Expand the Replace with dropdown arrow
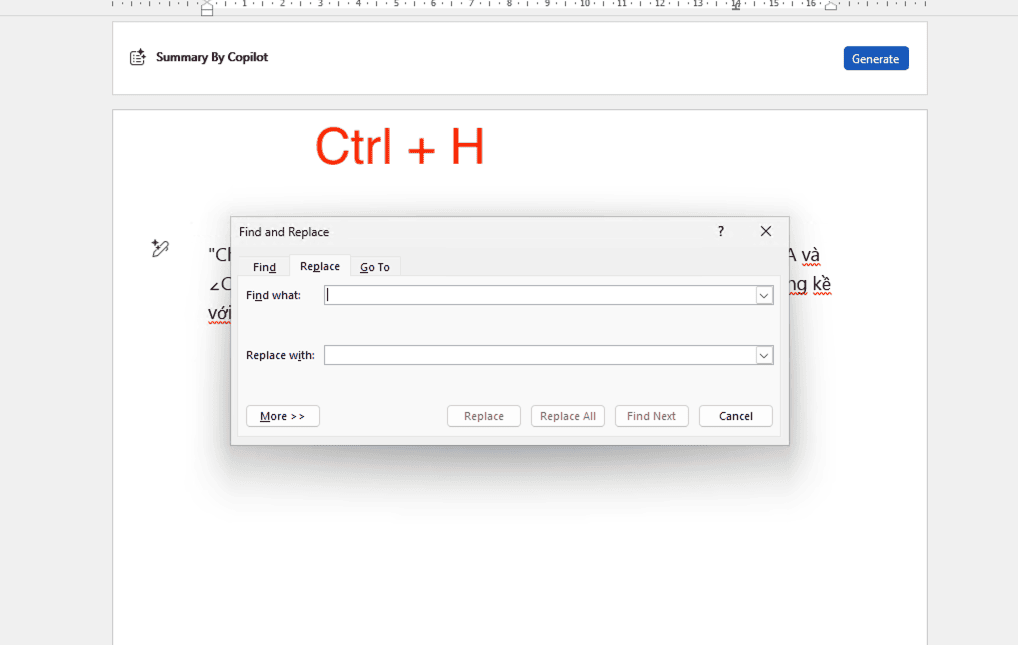The width and height of the screenshot is (1018, 645). point(764,355)
